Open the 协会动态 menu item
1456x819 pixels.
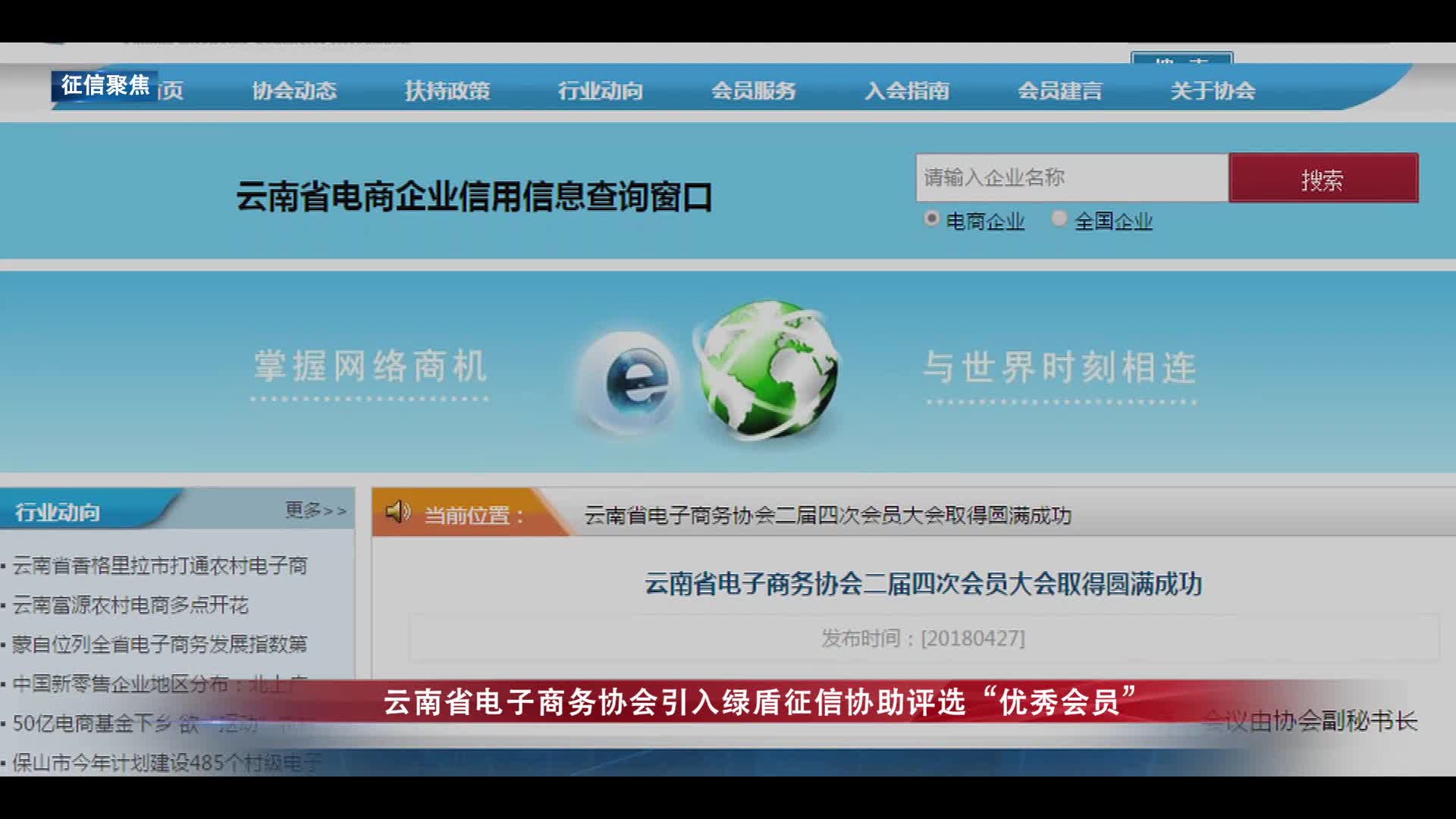tap(296, 91)
